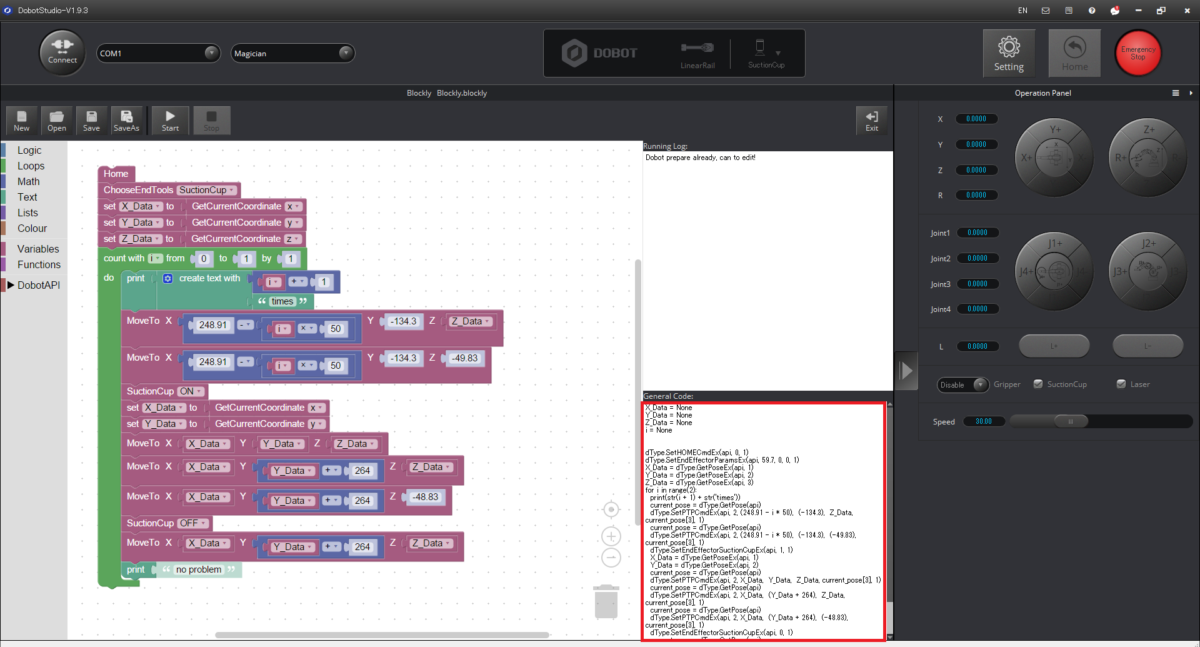Click the Connect plug icon
The width and height of the screenshot is (1200, 647).
(63, 53)
